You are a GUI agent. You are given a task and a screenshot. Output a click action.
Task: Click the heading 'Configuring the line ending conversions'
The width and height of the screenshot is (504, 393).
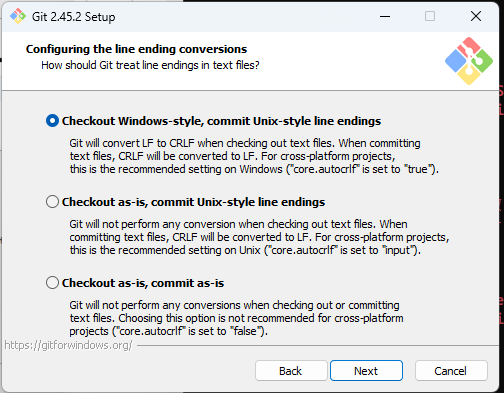[136, 49]
